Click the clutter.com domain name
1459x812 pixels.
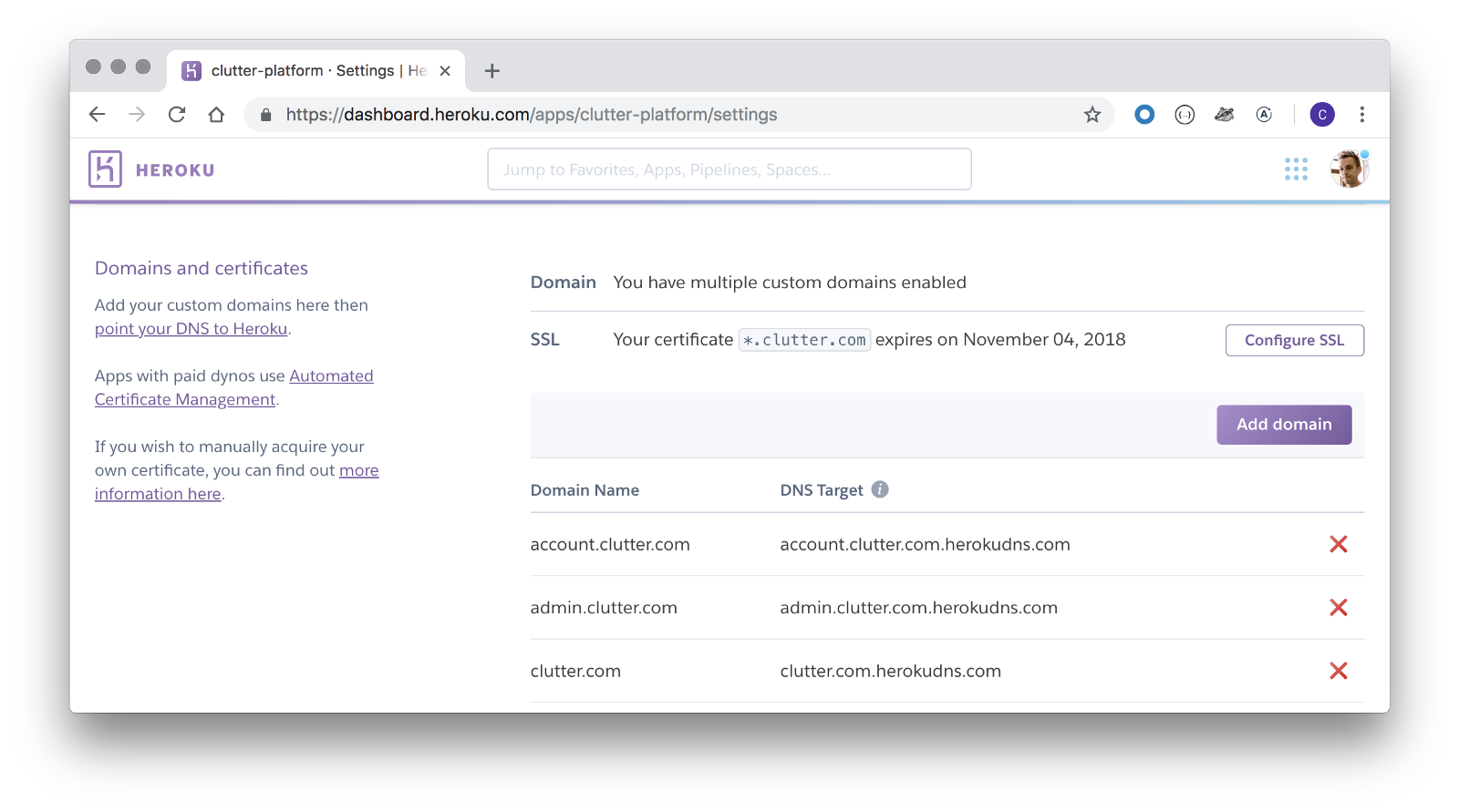click(x=575, y=671)
